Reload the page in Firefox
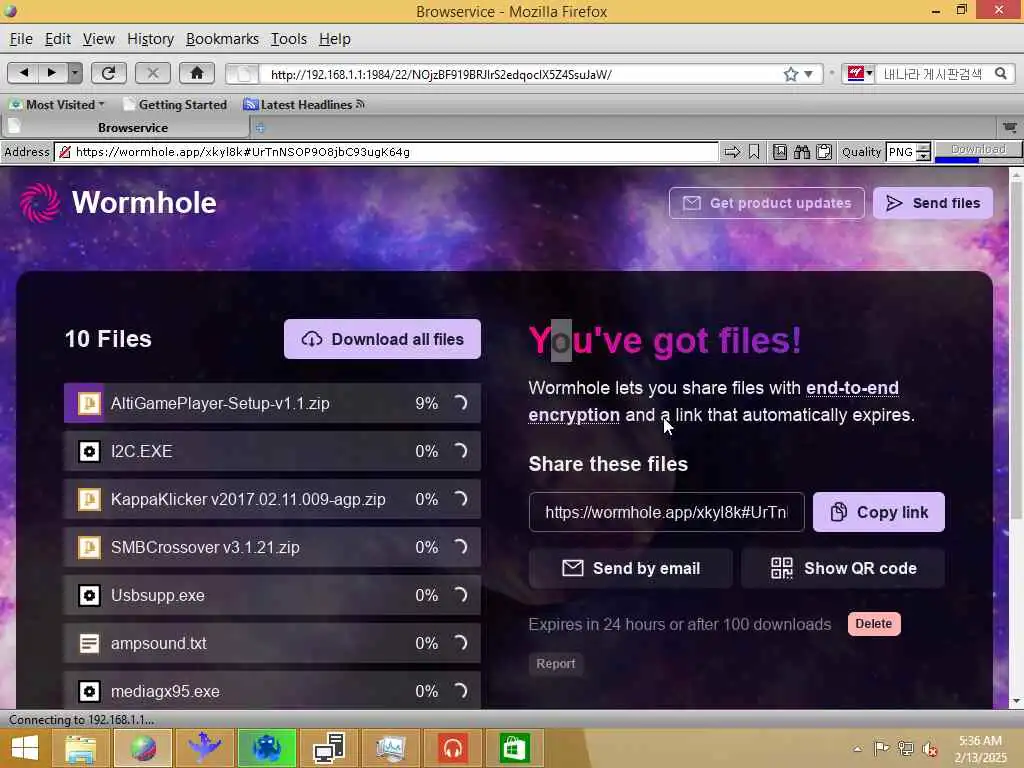This screenshot has width=1024, height=768. pyautogui.click(x=108, y=73)
